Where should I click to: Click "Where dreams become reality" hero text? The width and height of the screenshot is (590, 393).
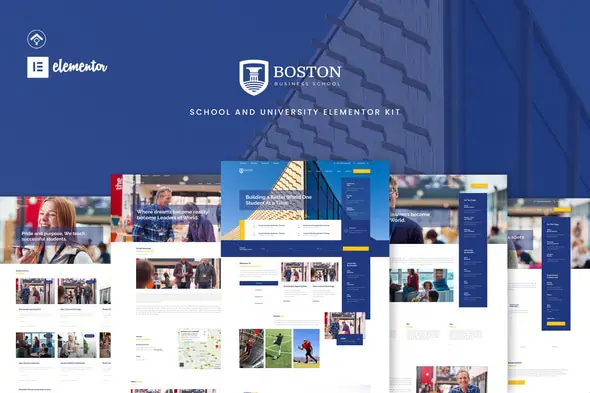(x=173, y=215)
